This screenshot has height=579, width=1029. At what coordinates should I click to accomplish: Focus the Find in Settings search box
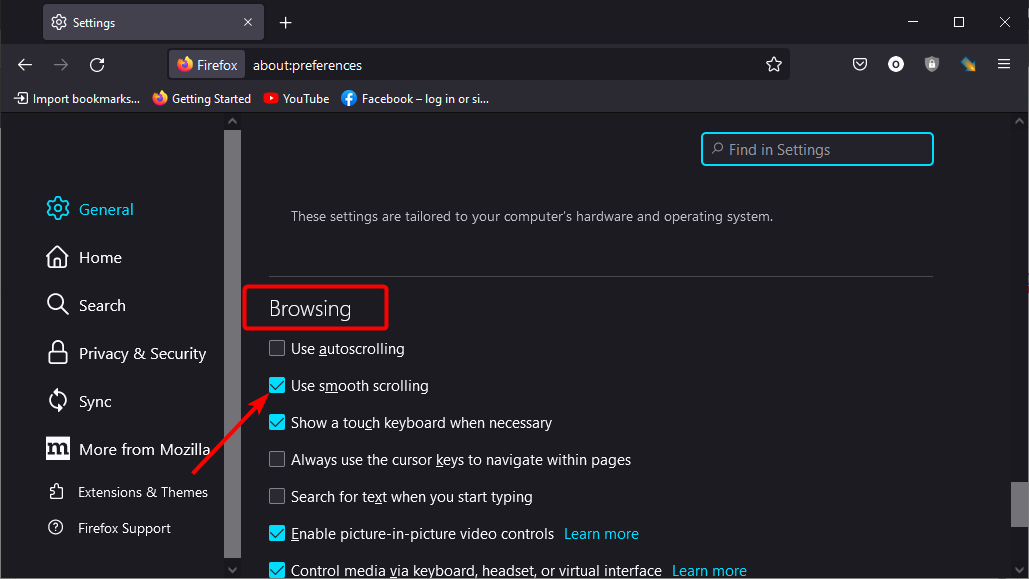(817, 149)
